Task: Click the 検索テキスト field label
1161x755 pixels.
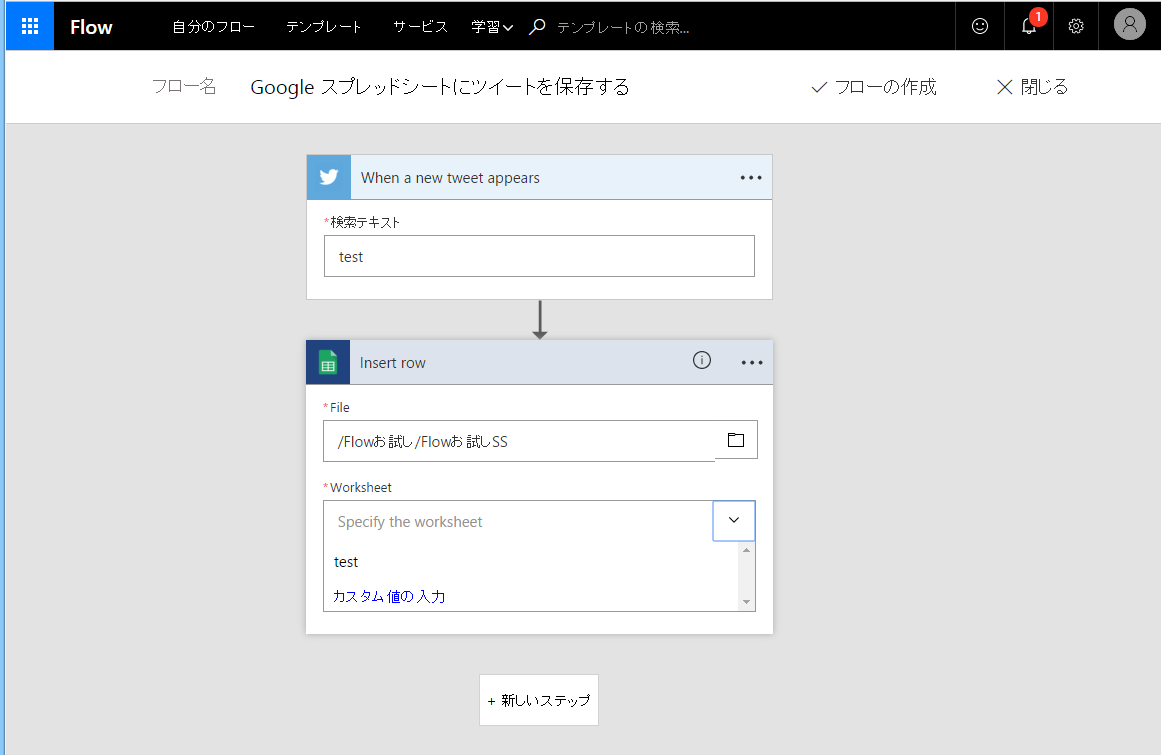Action: (364, 222)
